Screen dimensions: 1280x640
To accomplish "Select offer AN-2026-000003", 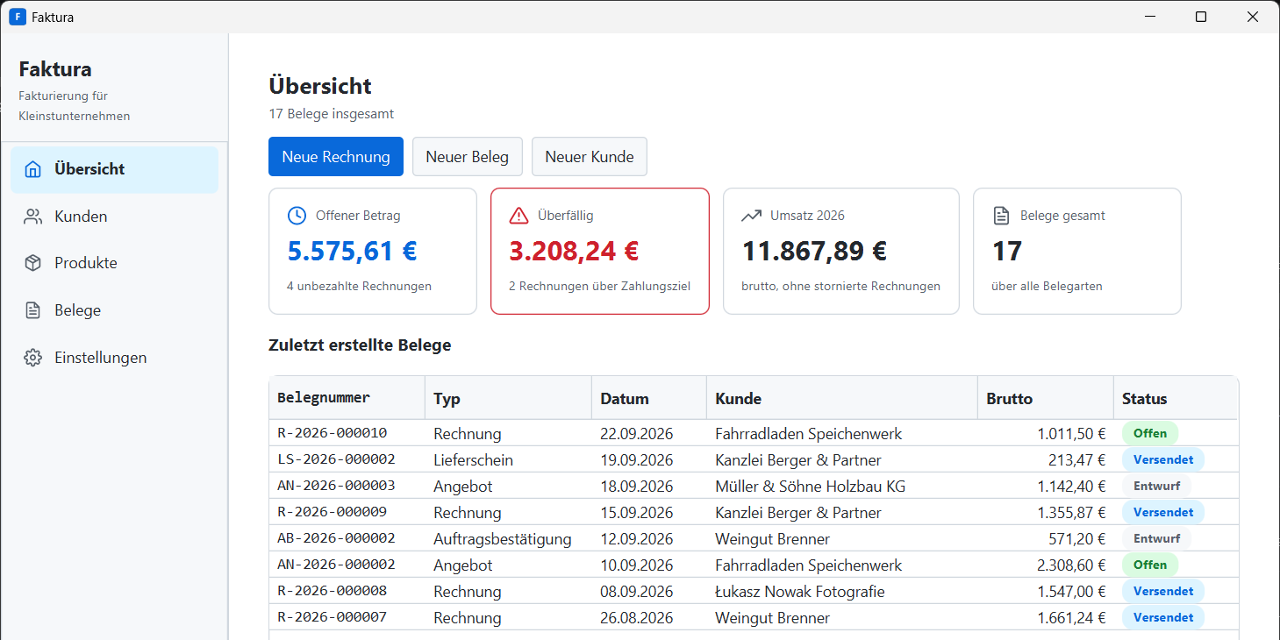I will click(336, 486).
